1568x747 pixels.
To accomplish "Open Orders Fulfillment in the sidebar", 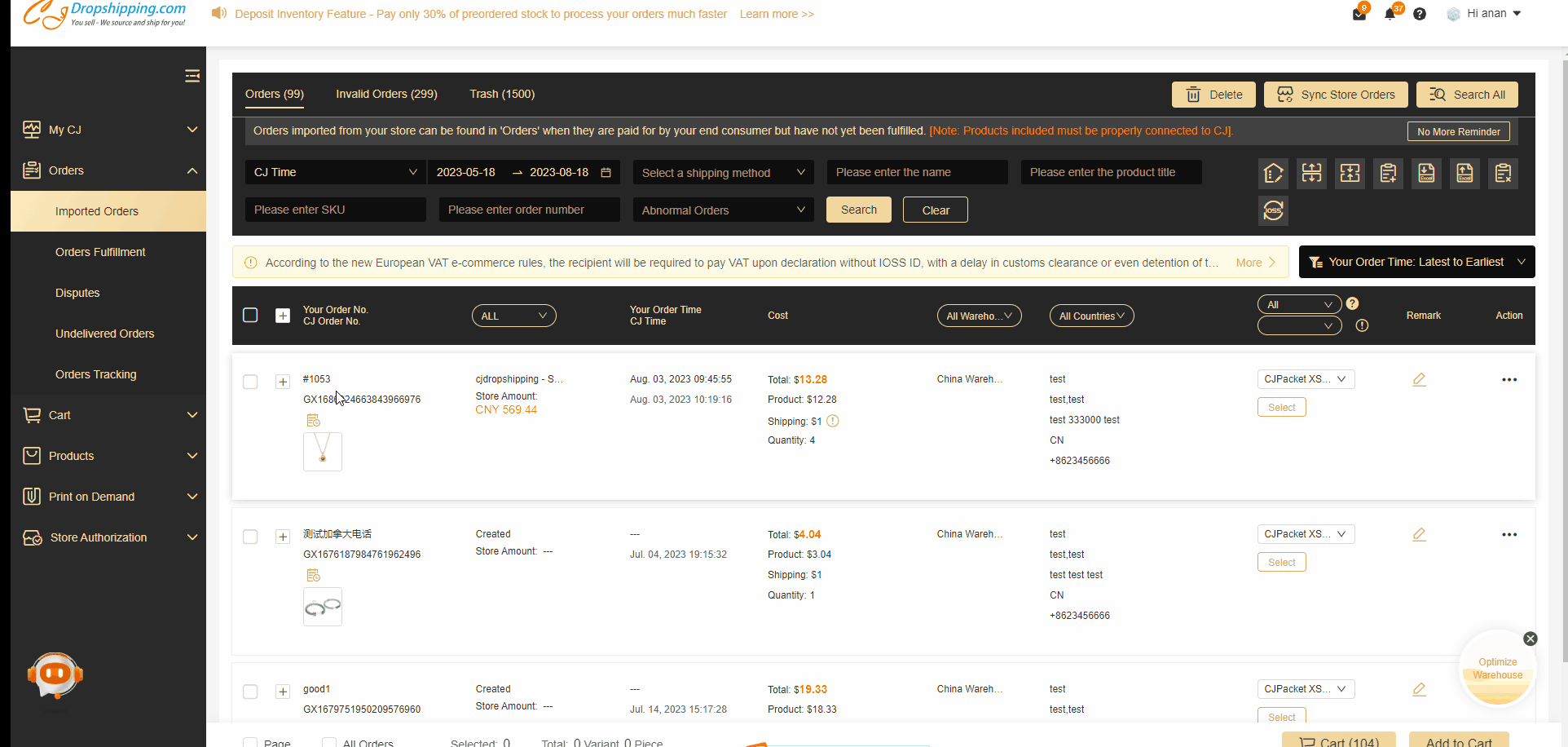I will 100,252.
